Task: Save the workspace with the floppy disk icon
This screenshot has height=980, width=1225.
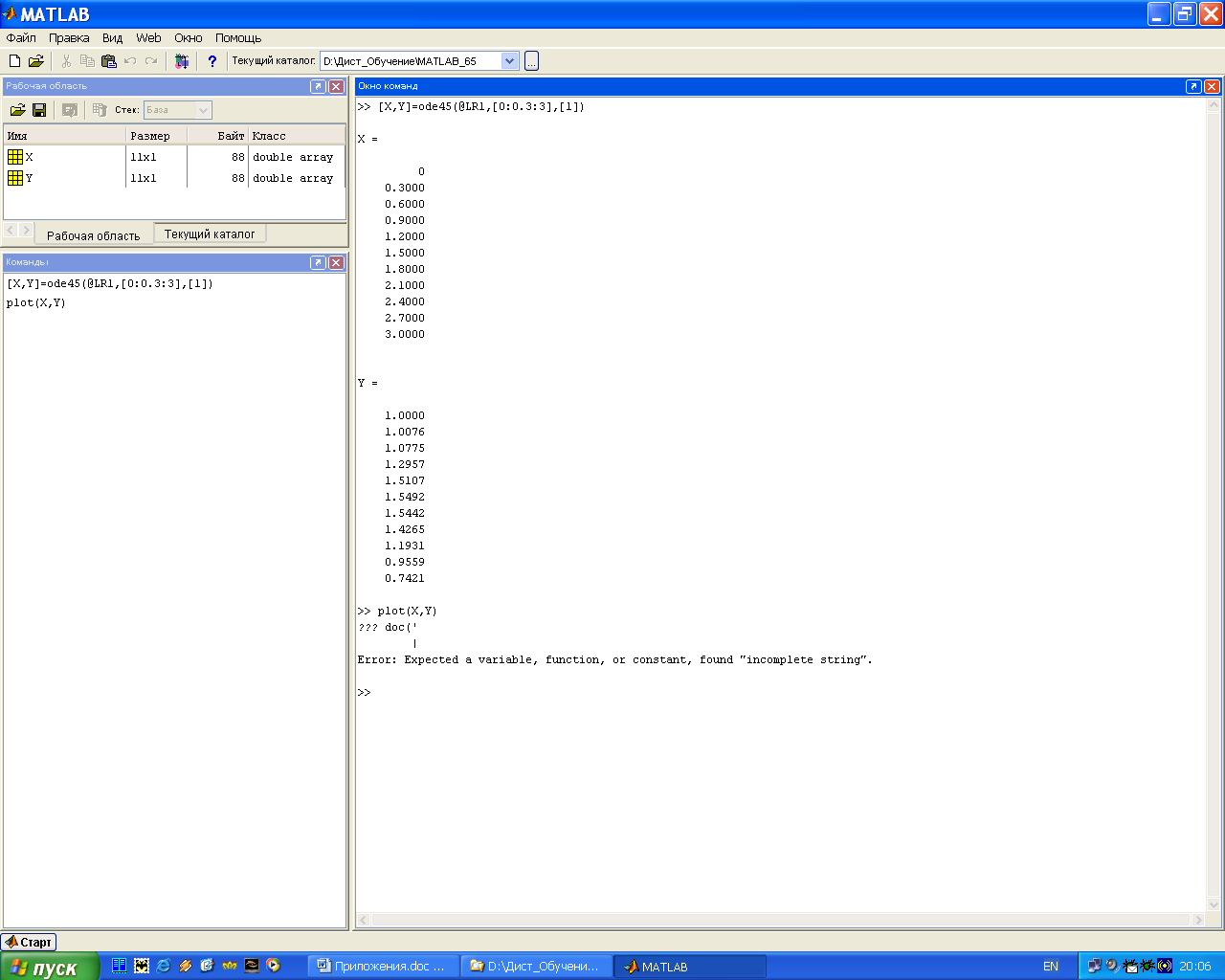Action: click(39, 110)
